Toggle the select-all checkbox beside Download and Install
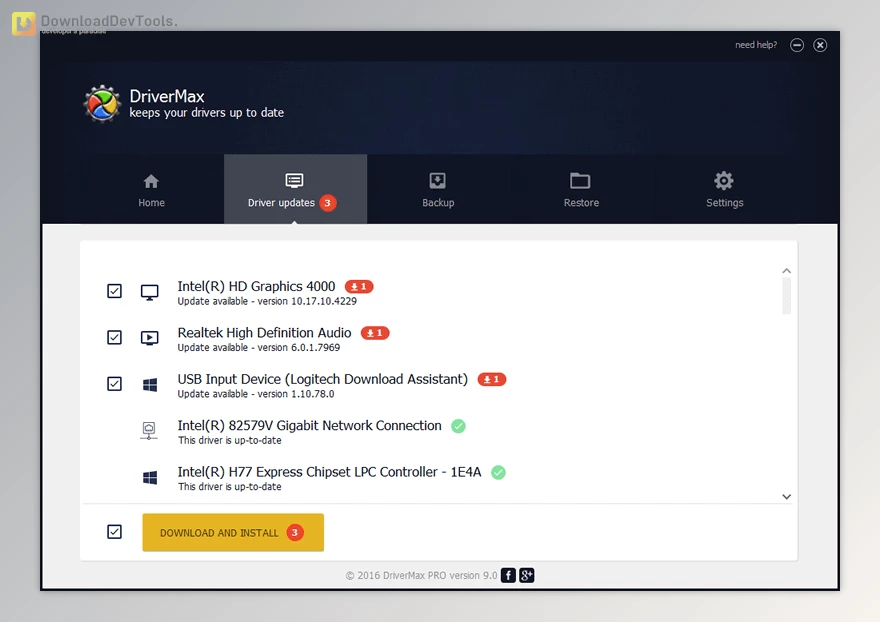The image size is (880, 622). click(114, 532)
